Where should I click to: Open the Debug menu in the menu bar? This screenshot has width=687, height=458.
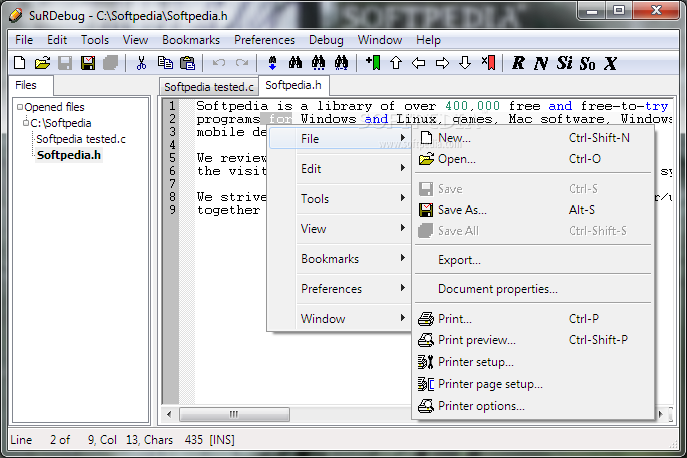click(x=326, y=40)
